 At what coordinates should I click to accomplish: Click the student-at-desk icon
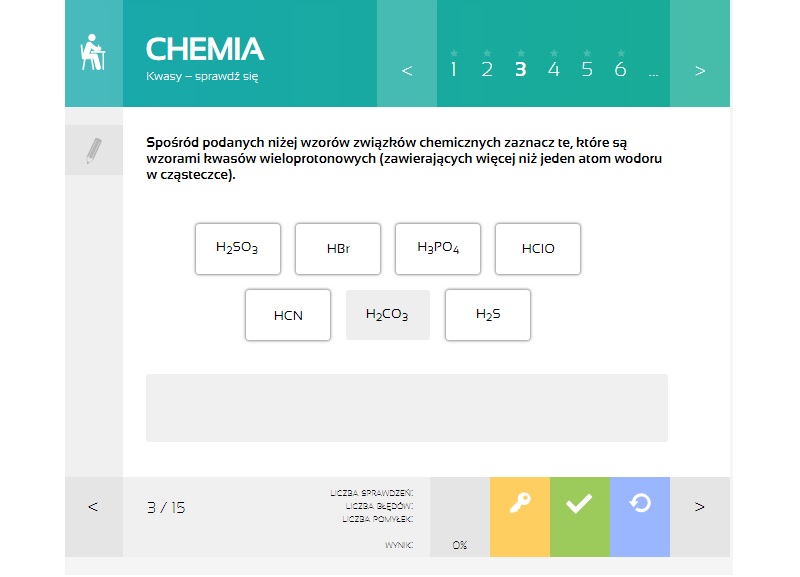pyautogui.click(x=93, y=53)
